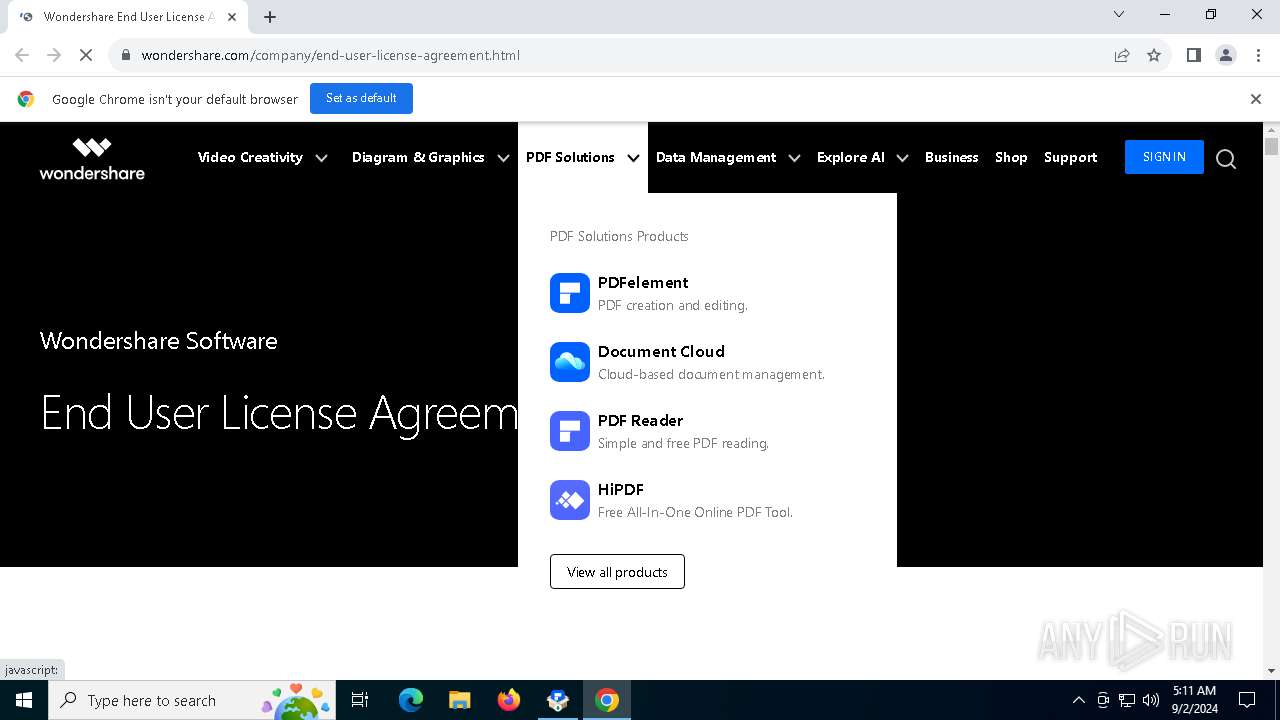Expand Video Creativity menu chevron

pyautogui.click(x=321, y=158)
